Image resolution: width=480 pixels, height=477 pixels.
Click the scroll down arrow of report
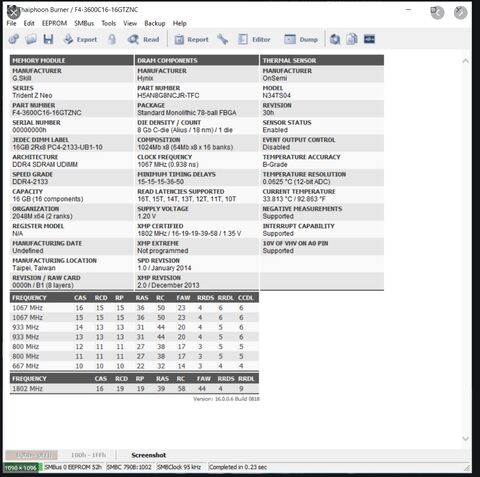click(466, 439)
